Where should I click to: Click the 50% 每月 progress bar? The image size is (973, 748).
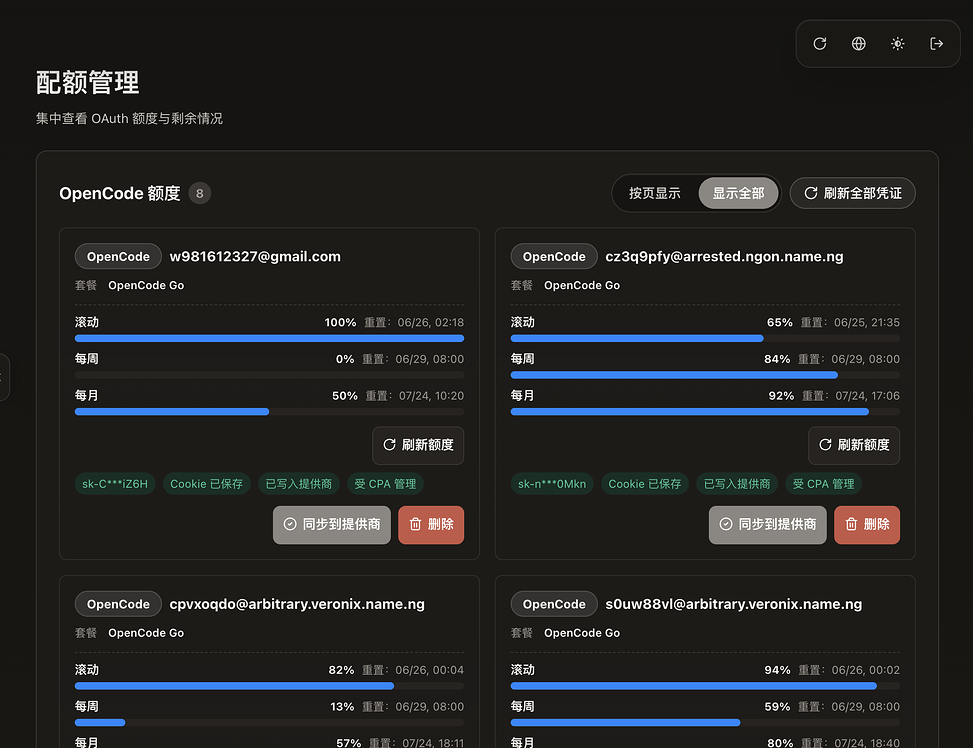(269, 412)
